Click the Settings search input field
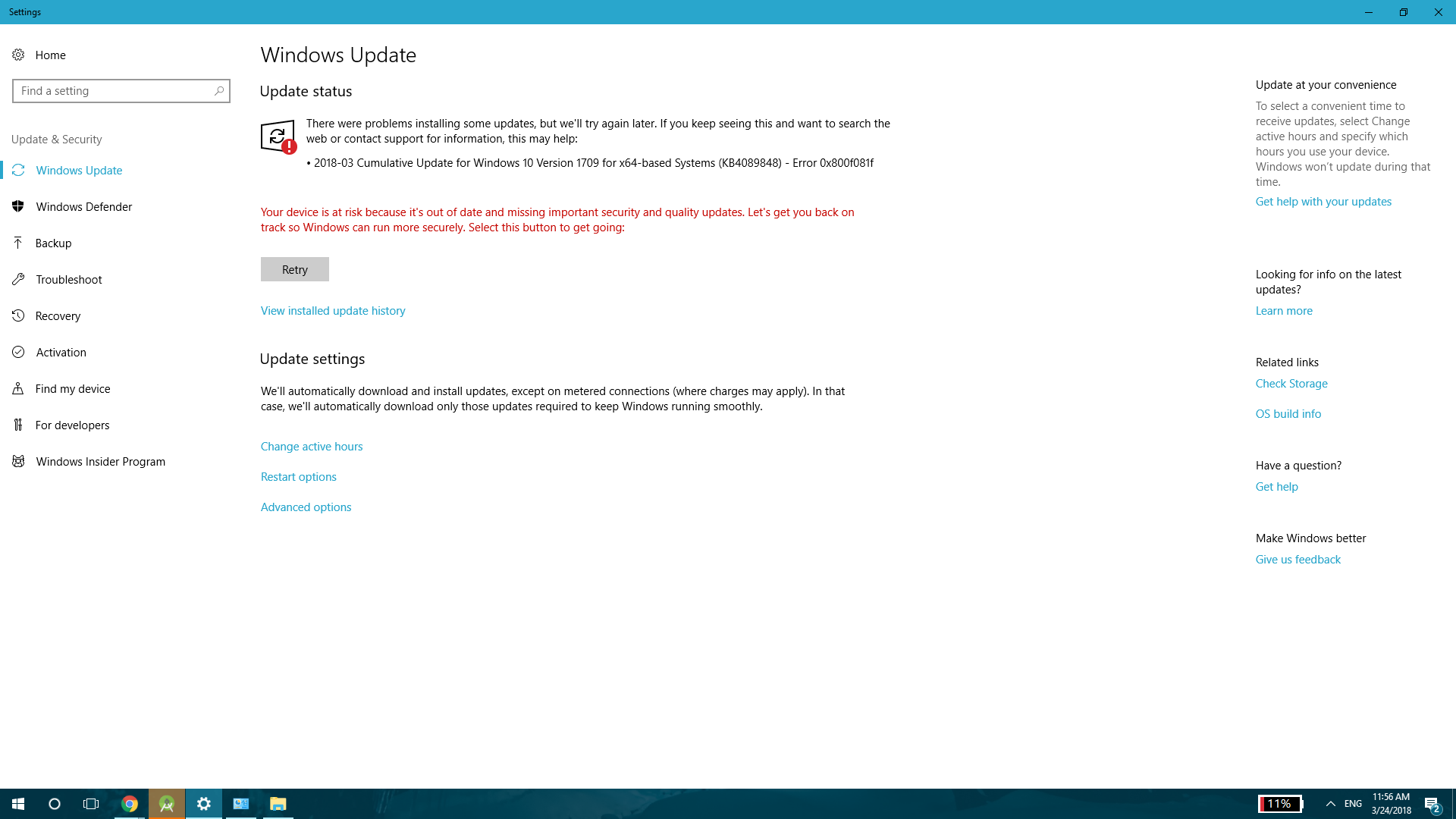The image size is (1456, 819). click(121, 90)
